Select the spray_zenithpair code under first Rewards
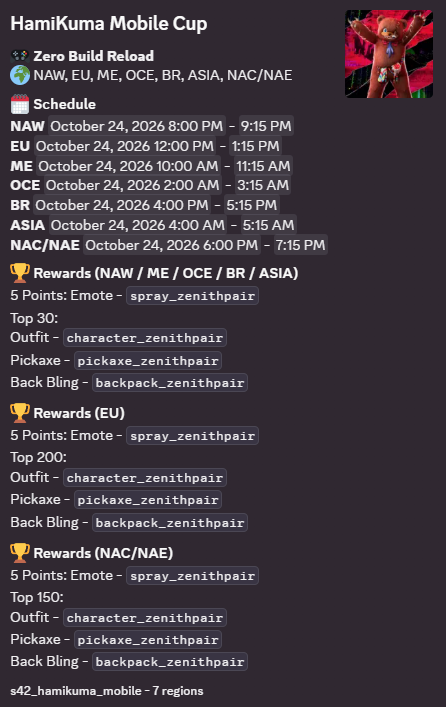446x707 pixels. click(x=193, y=296)
